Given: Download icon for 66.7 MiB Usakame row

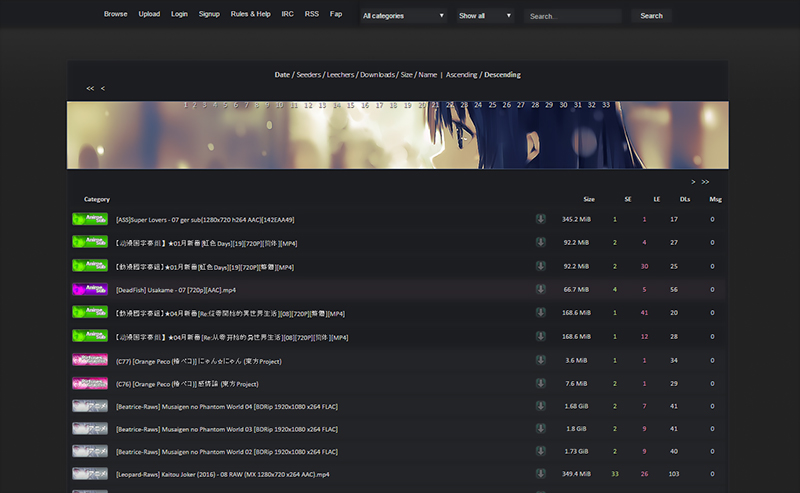Looking at the screenshot, I should pyautogui.click(x=540, y=289).
